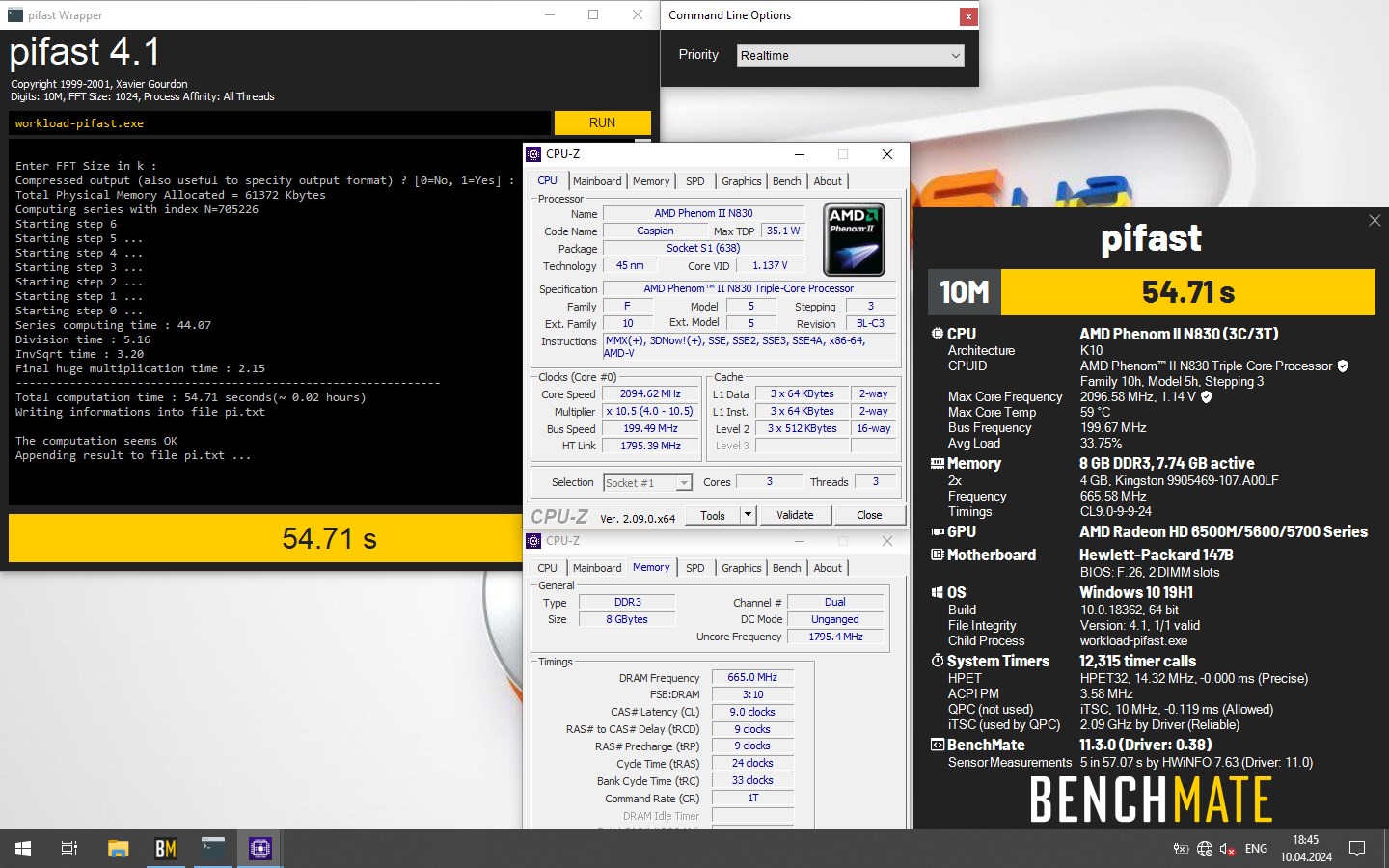Select Bench tab in lower CPU-Z window
Screen dimensions: 1389x868
coord(786,568)
